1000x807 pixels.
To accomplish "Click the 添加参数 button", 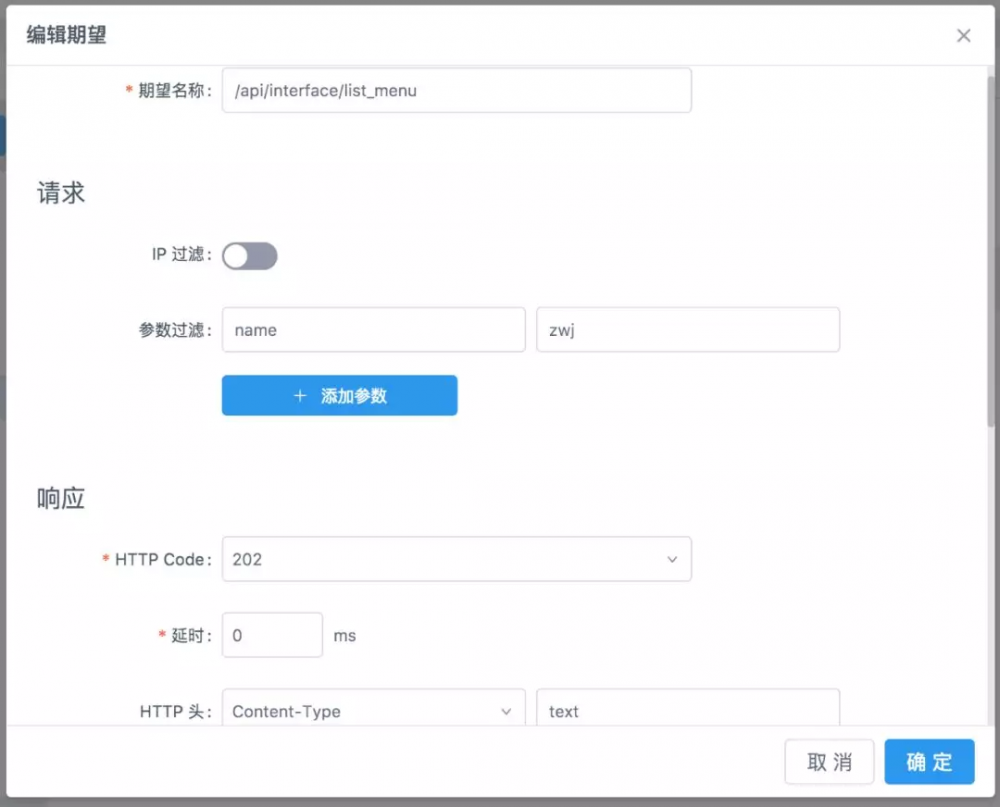I will [x=339, y=395].
